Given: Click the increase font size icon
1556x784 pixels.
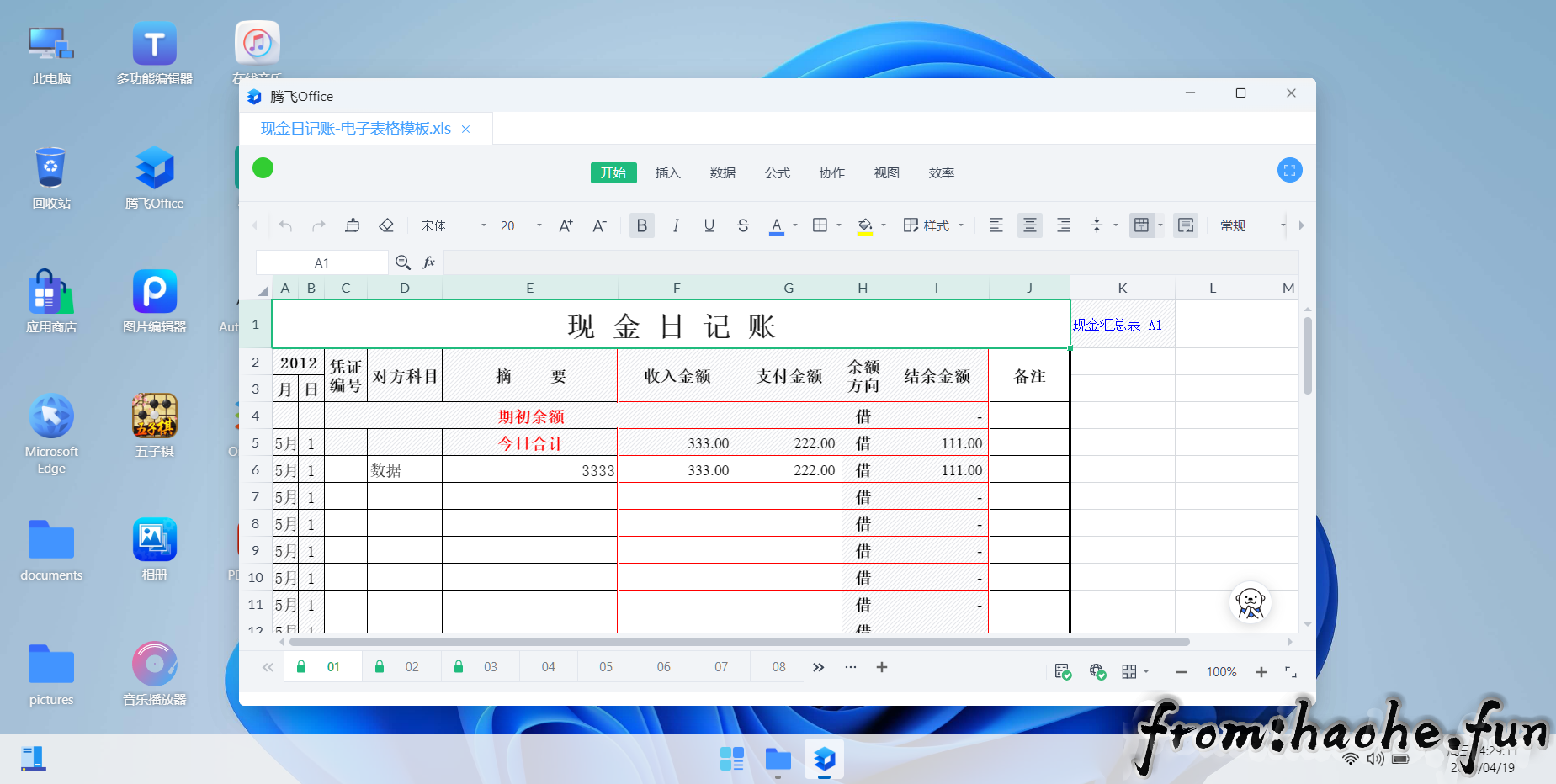Looking at the screenshot, I should coord(566,225).
